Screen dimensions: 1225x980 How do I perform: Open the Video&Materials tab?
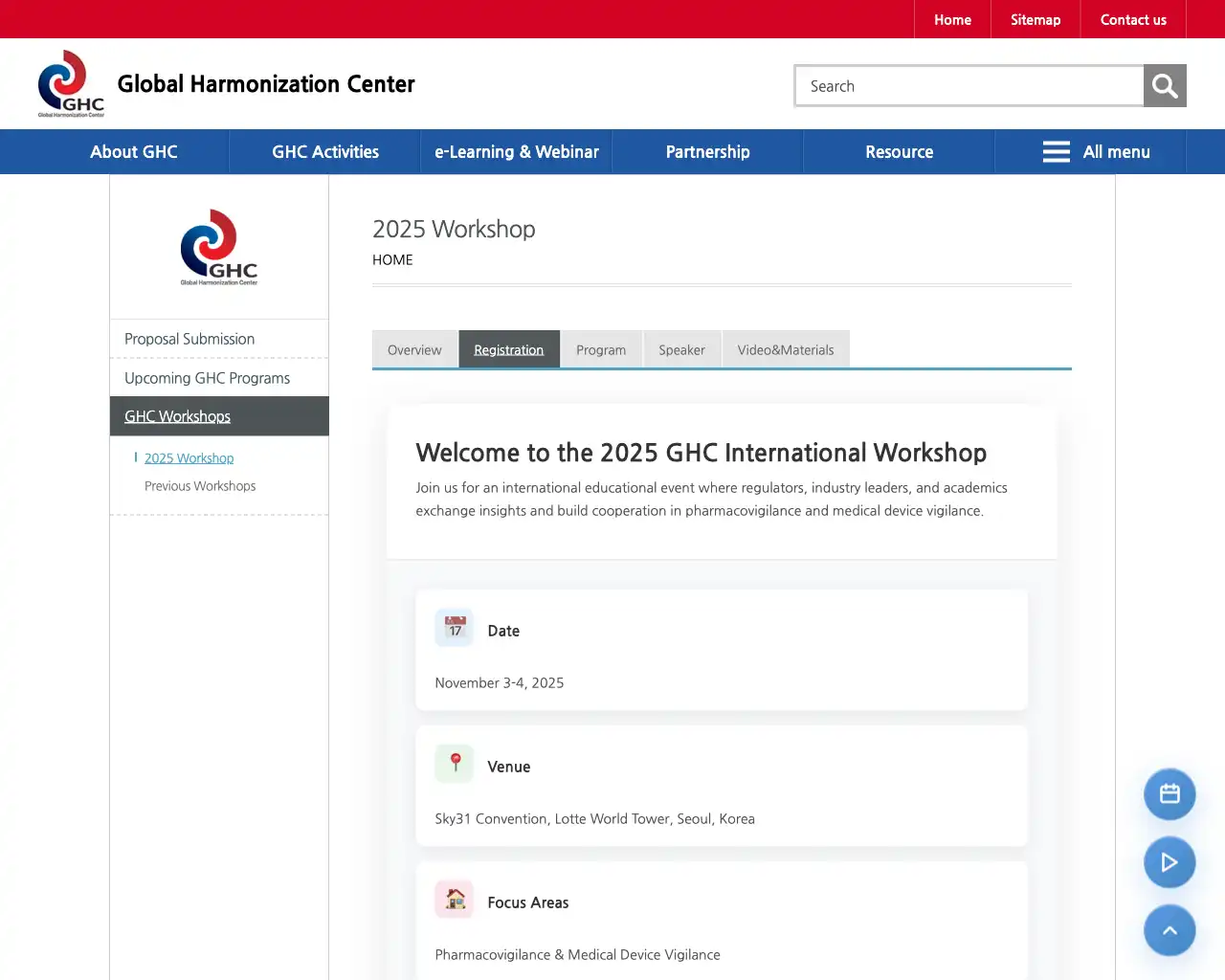click(786, 350)
